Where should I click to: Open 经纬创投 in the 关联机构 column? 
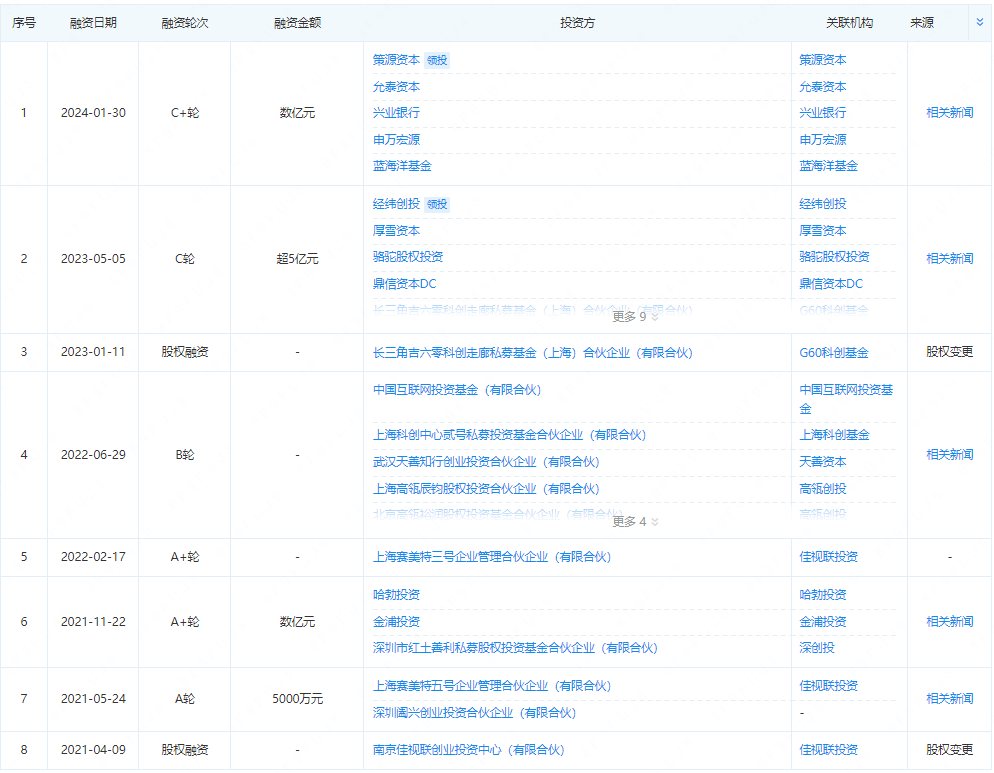pyautogui.click(x=823, y=204)
